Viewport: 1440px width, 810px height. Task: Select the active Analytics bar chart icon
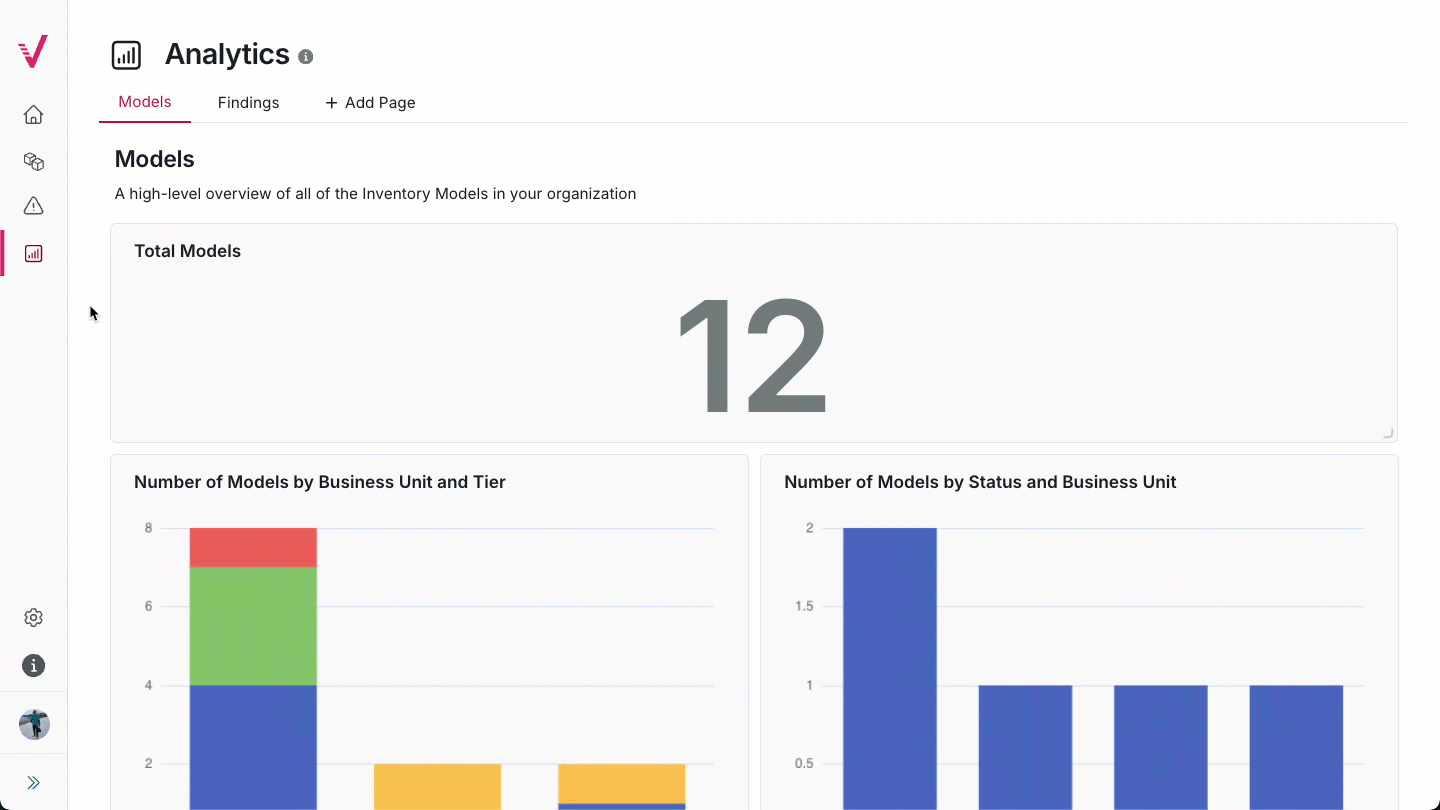click(33, 253)
